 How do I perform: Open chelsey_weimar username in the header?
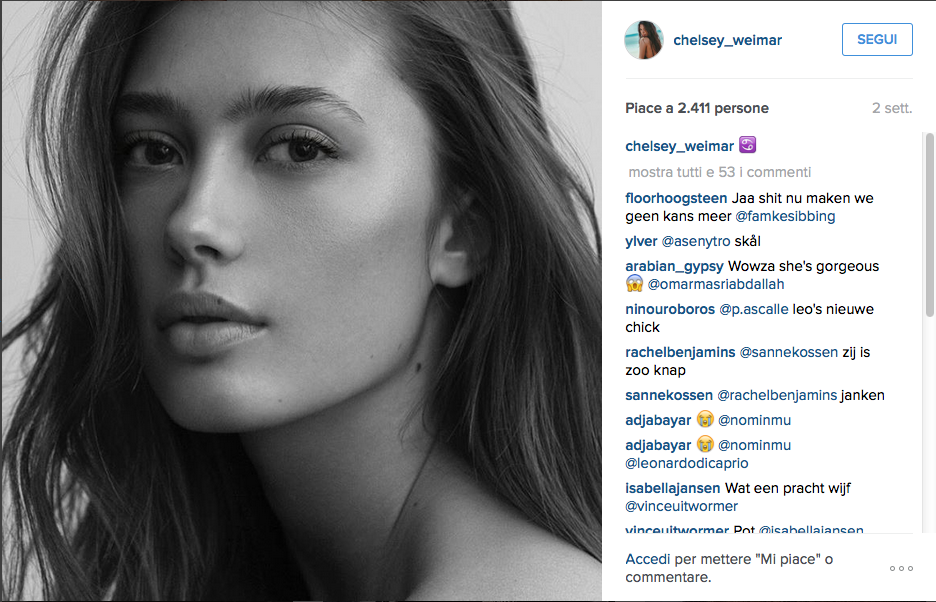point(727,40)
